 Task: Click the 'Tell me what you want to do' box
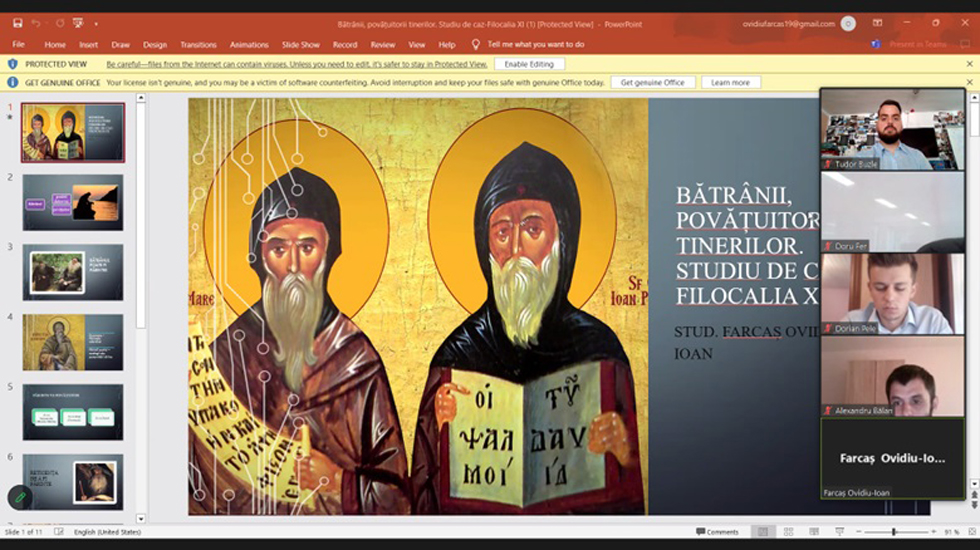point(536,44)
